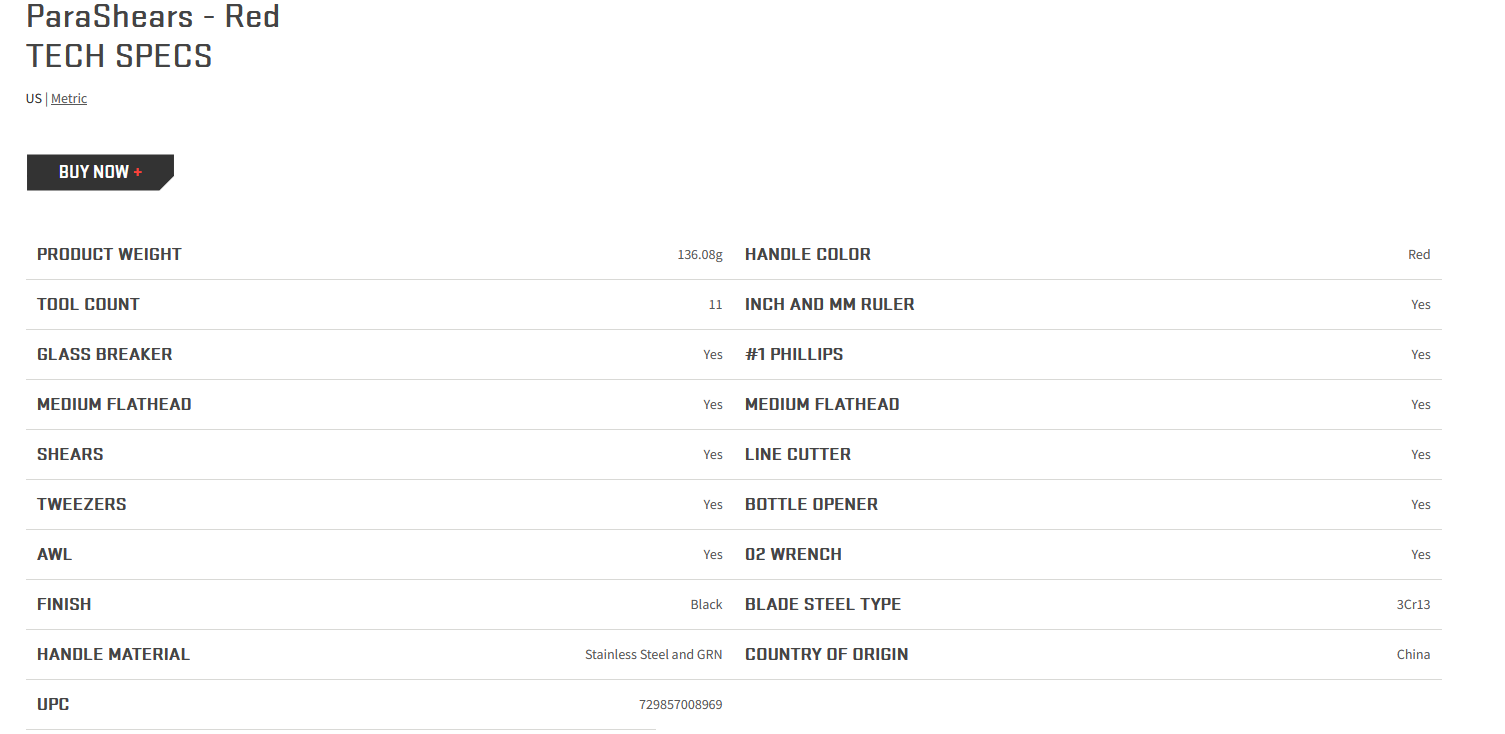Click the SHEARS spec label
Image resolution: width=1505 pixels, height=734 pixels.
[x=70, y=454]
